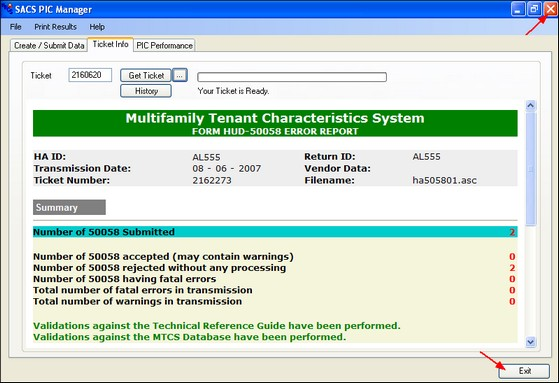Viewport: 559px width, 383px height.
Task: Open the Print Results menu
Action: 55,27
